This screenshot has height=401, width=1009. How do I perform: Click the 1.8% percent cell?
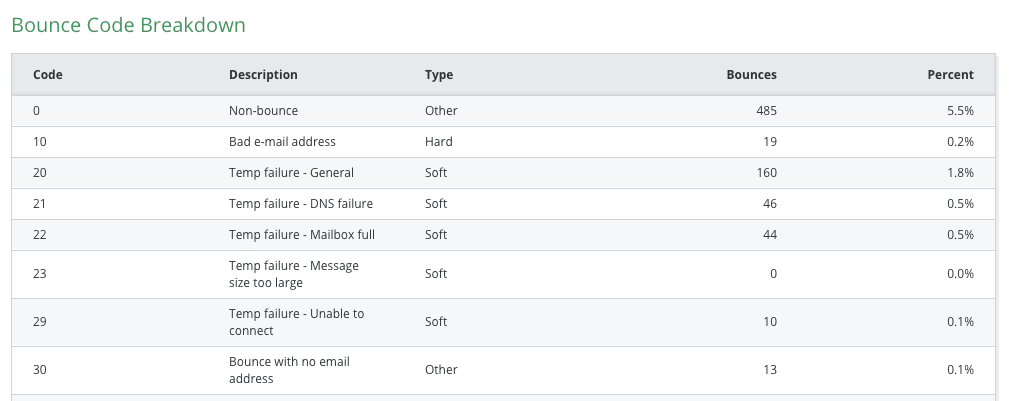tap(959, 173)
